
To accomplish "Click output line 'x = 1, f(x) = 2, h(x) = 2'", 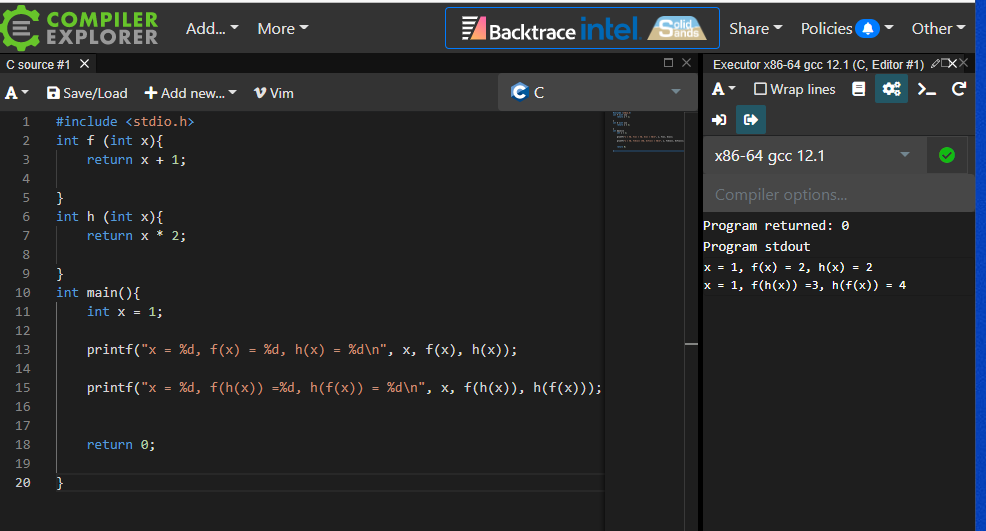I will (x=788, y=267).
